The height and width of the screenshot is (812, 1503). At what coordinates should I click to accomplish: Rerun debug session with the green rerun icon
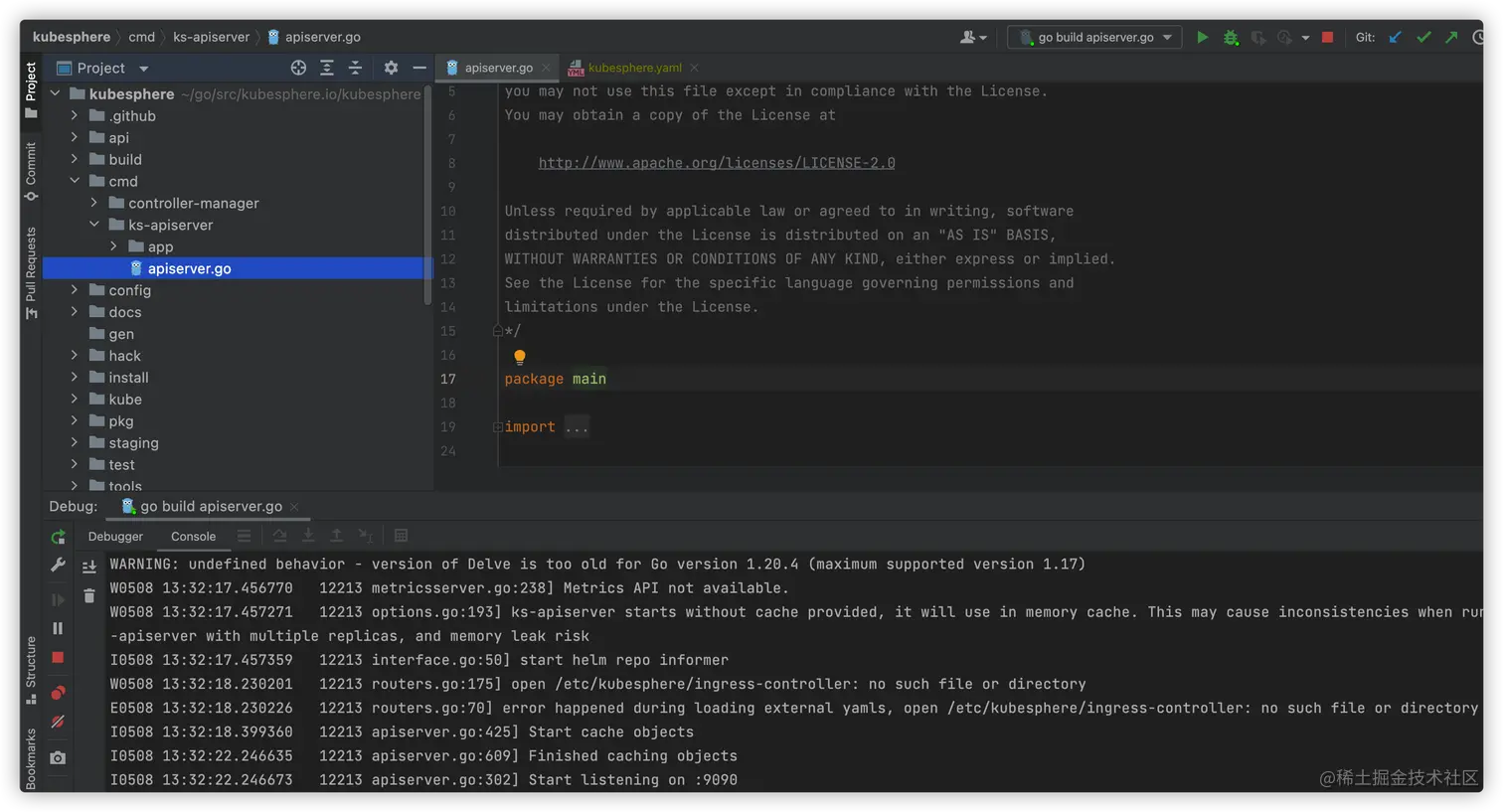click(x=58, y=538)
